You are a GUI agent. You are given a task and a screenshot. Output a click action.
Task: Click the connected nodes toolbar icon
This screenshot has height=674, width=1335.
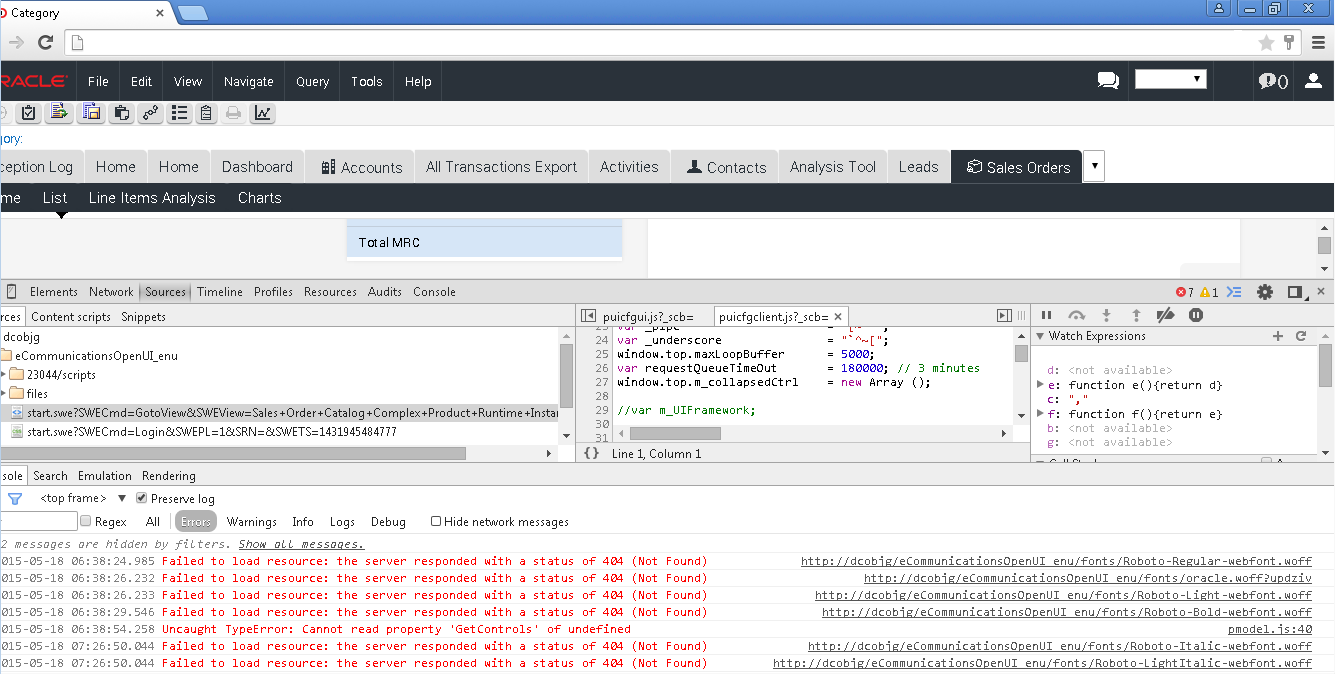coord(150,112)
